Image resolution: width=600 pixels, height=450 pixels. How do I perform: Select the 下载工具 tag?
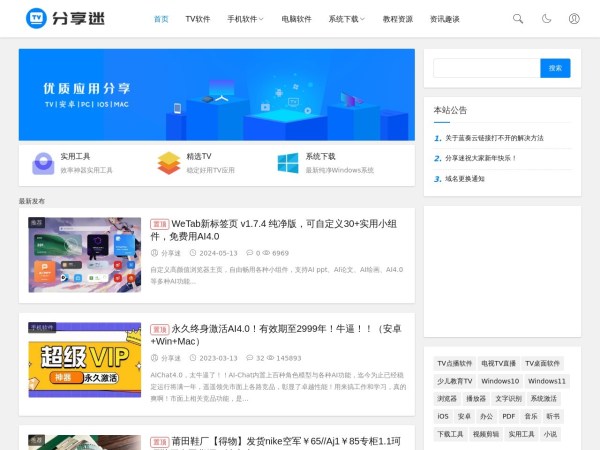450,434
